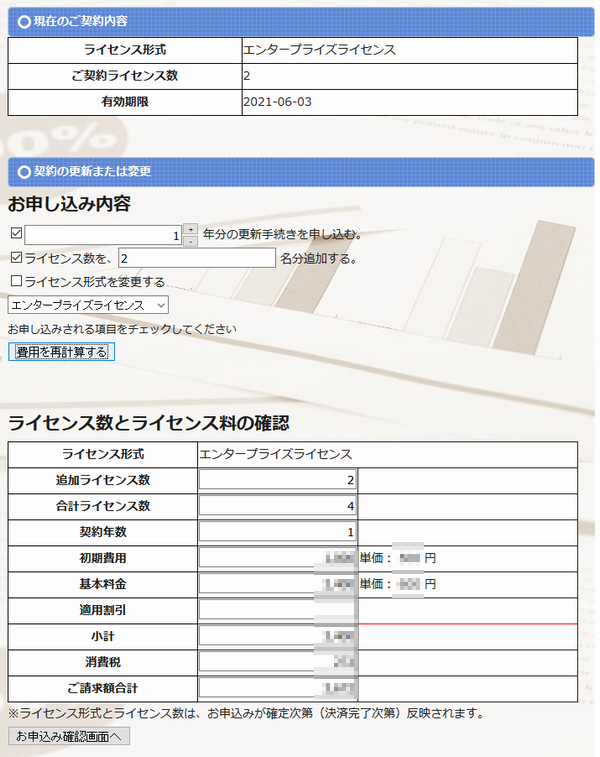This screenshot has height=757, width=600.
Task: Select the 合計ライセンス数 value field
Action: pyautogui.click(x=278, y=506)
